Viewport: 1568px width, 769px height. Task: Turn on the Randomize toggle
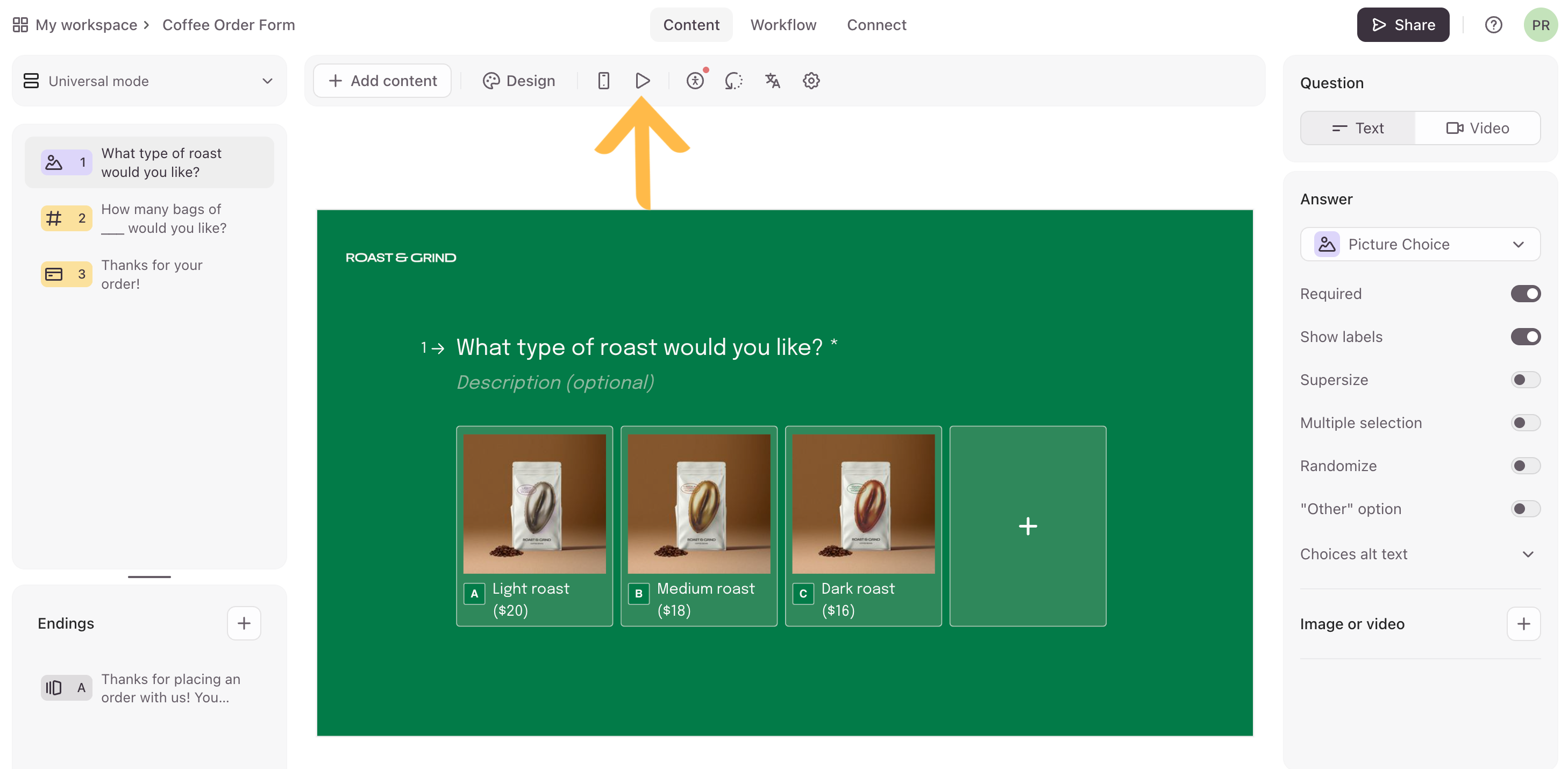coord(1525,466)
